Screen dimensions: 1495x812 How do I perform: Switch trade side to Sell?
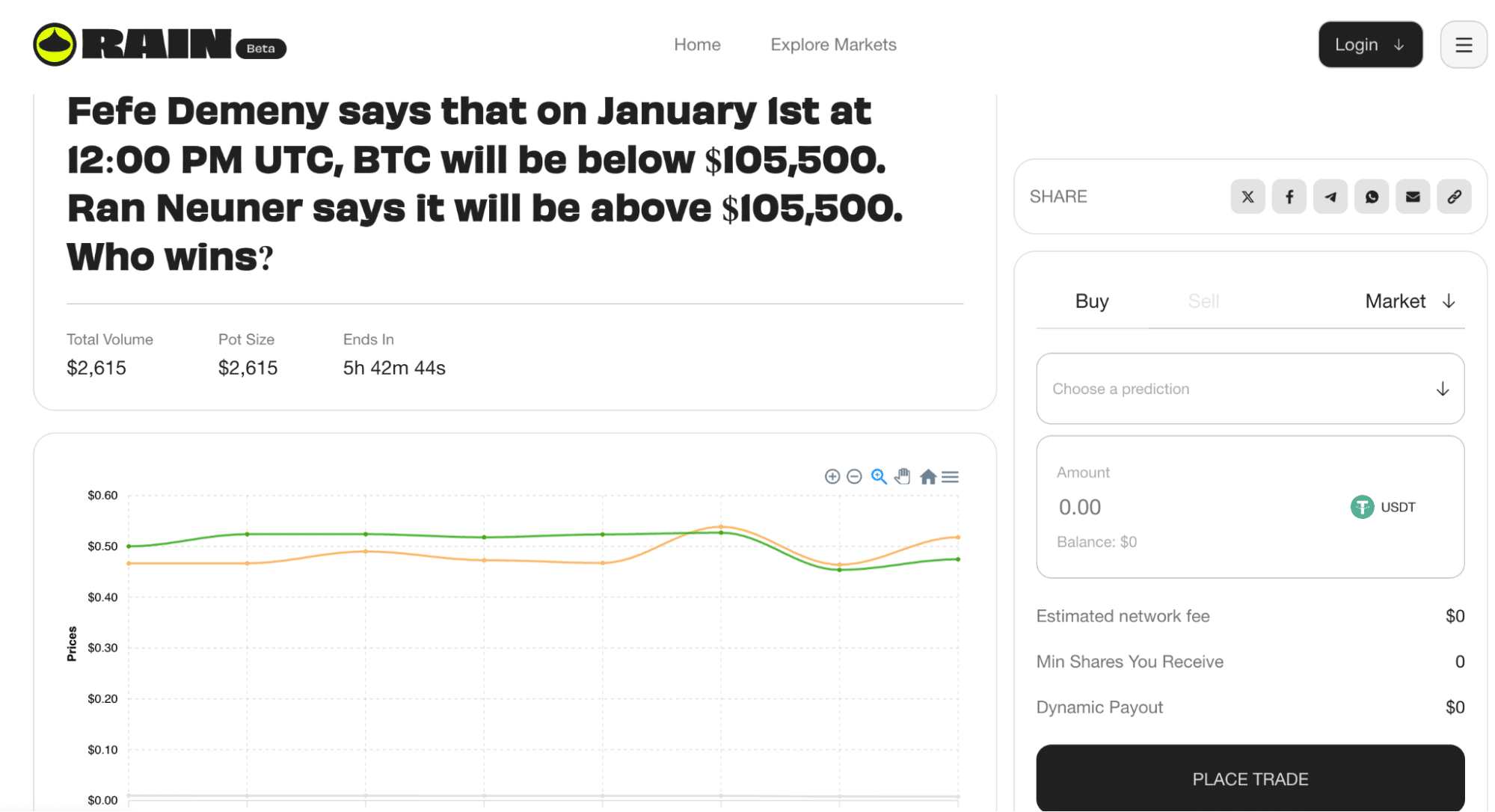tap(1203, 301)
